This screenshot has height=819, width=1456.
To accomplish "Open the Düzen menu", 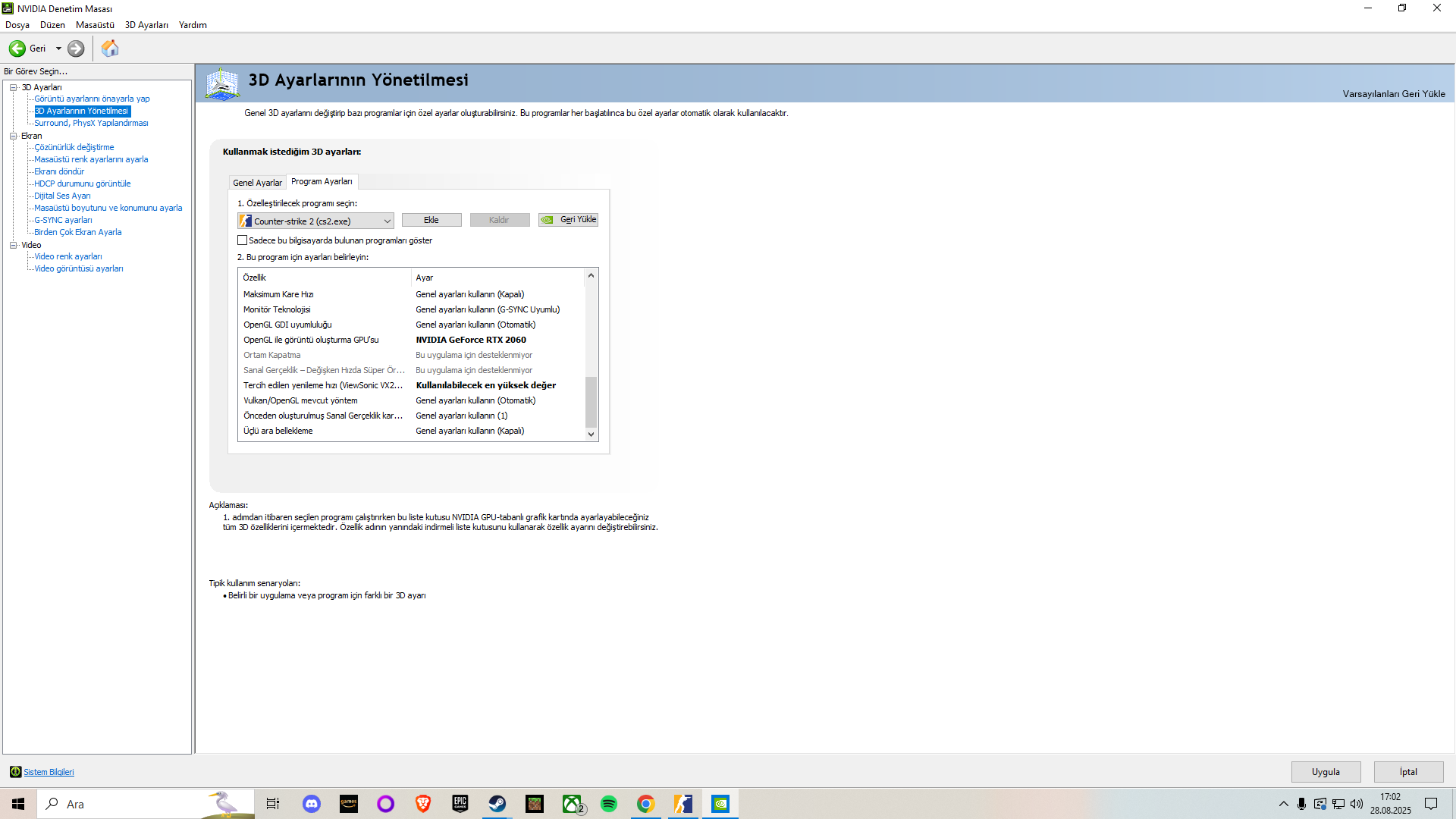I will pyautogui.click(x=52, y=25).
